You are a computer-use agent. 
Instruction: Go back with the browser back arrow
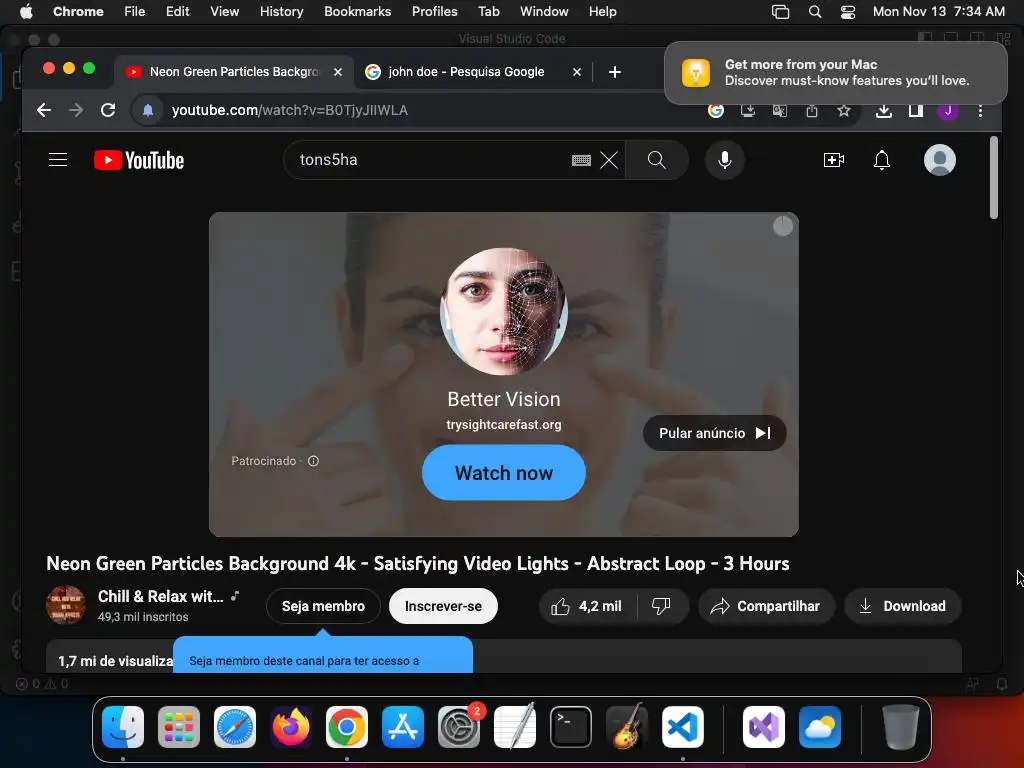(x=44, y=110)
